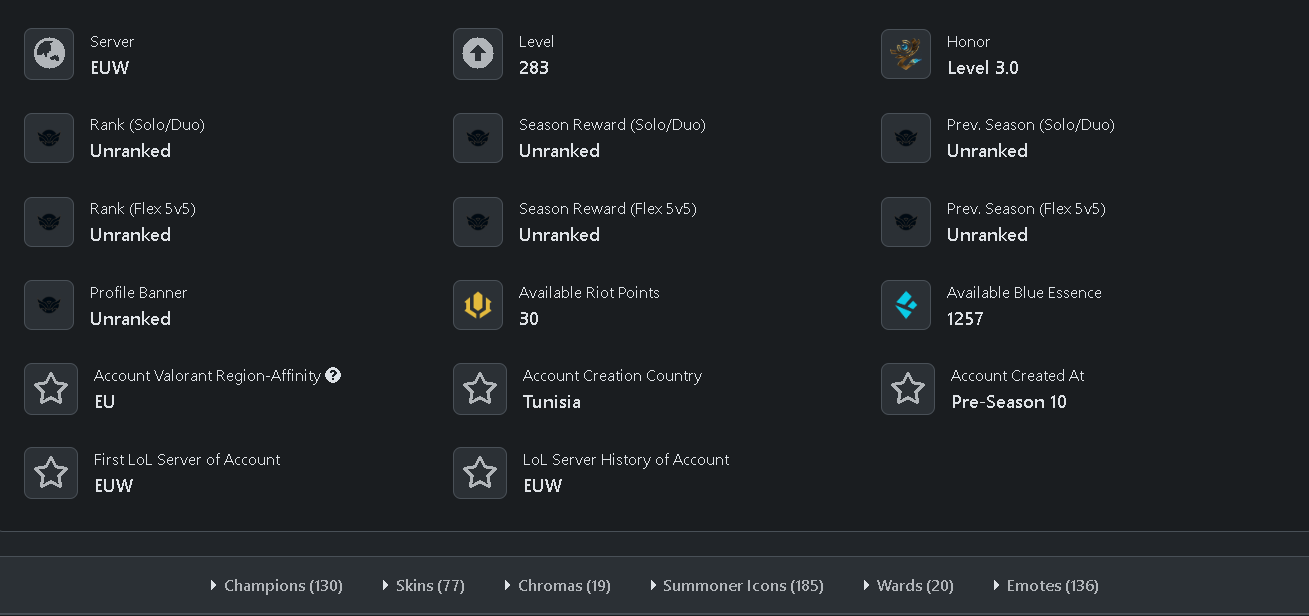
Task: Click the Account Valorant Region-Affinity help icon
Action: pyautogui.click(x=333, y=375)
